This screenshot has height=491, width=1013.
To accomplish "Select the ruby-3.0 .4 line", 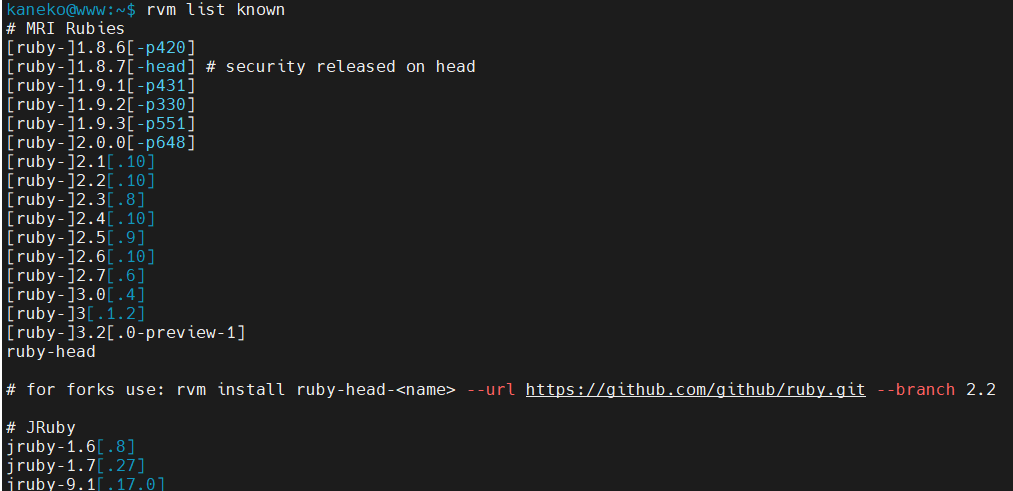I will [x=75, y=295].
